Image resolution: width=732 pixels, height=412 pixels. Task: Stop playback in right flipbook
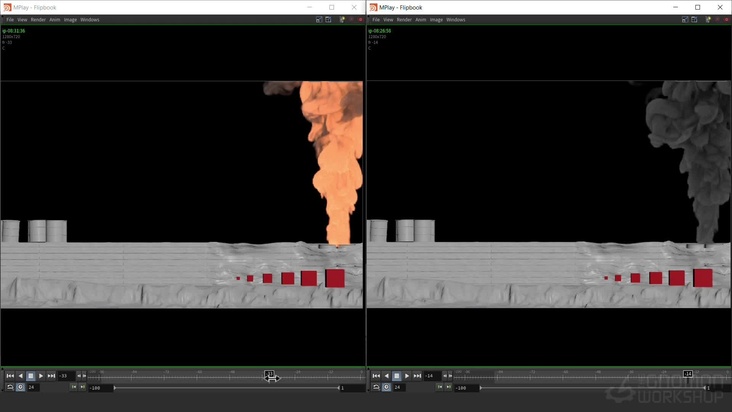click(x=397, y=376)
